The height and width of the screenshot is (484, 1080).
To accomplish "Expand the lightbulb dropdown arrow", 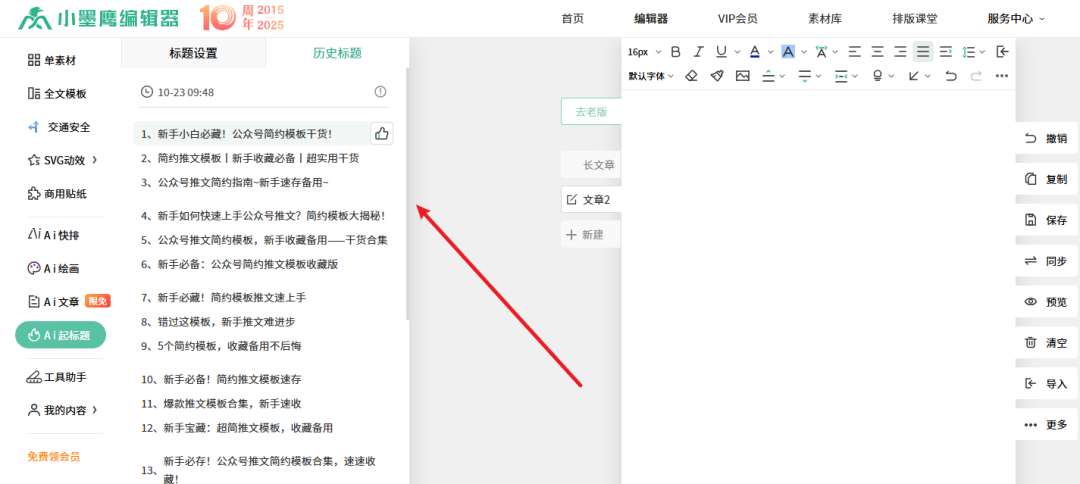I will (891, 76).
